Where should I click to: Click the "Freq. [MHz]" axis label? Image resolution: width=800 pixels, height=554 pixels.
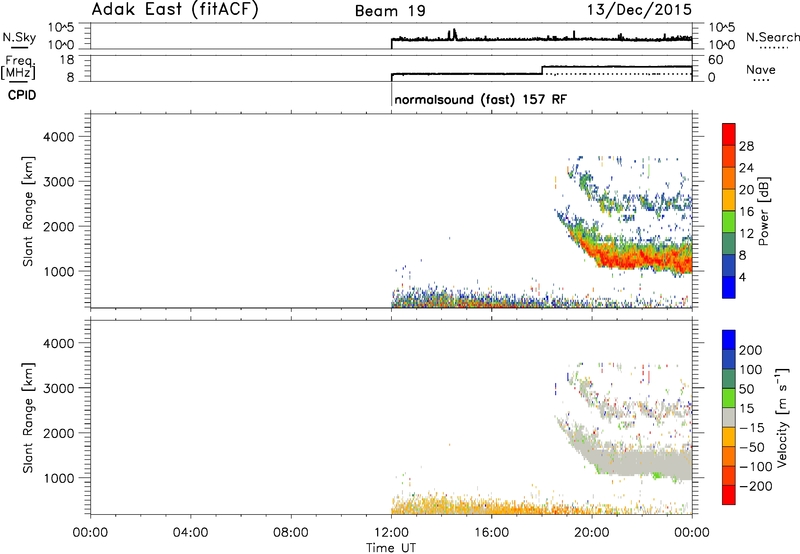(19, 68)
